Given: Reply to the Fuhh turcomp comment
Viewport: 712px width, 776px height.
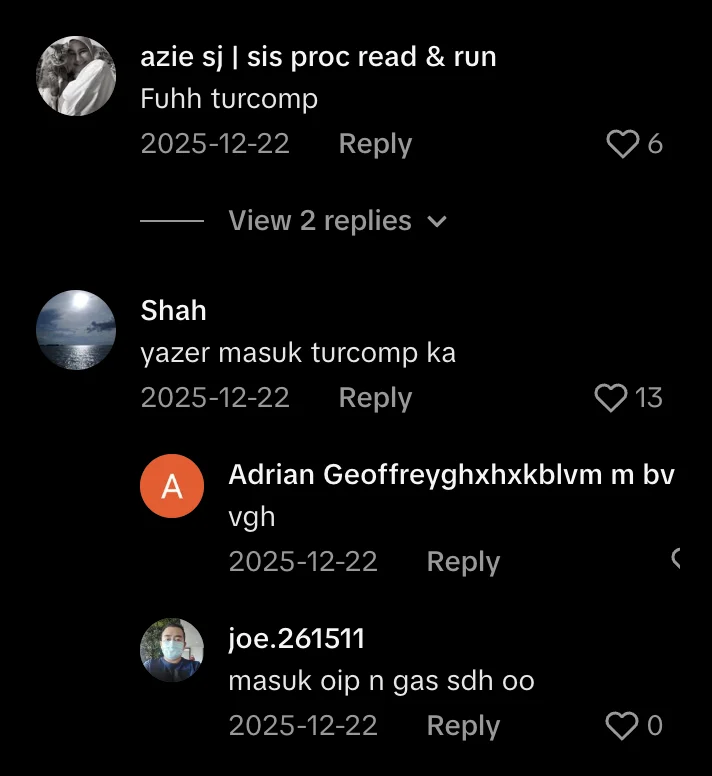Looking at the screenshot, I should click(375, 145).
